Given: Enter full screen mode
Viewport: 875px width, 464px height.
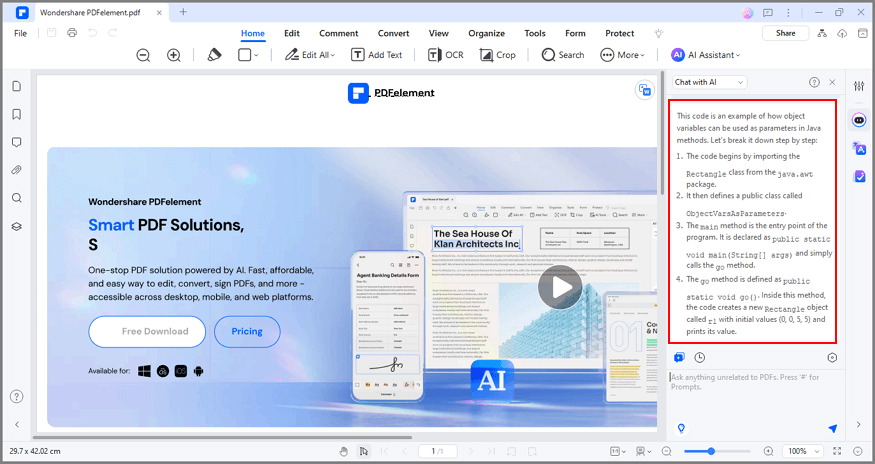Looking at the screenshot, I should click(837, 451).
